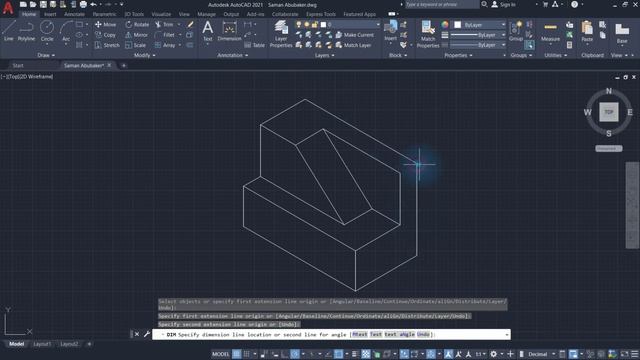Switch to Layout1 tab
Image resolution: width=640 pixels, height=360 pixels.
point(42,344)
